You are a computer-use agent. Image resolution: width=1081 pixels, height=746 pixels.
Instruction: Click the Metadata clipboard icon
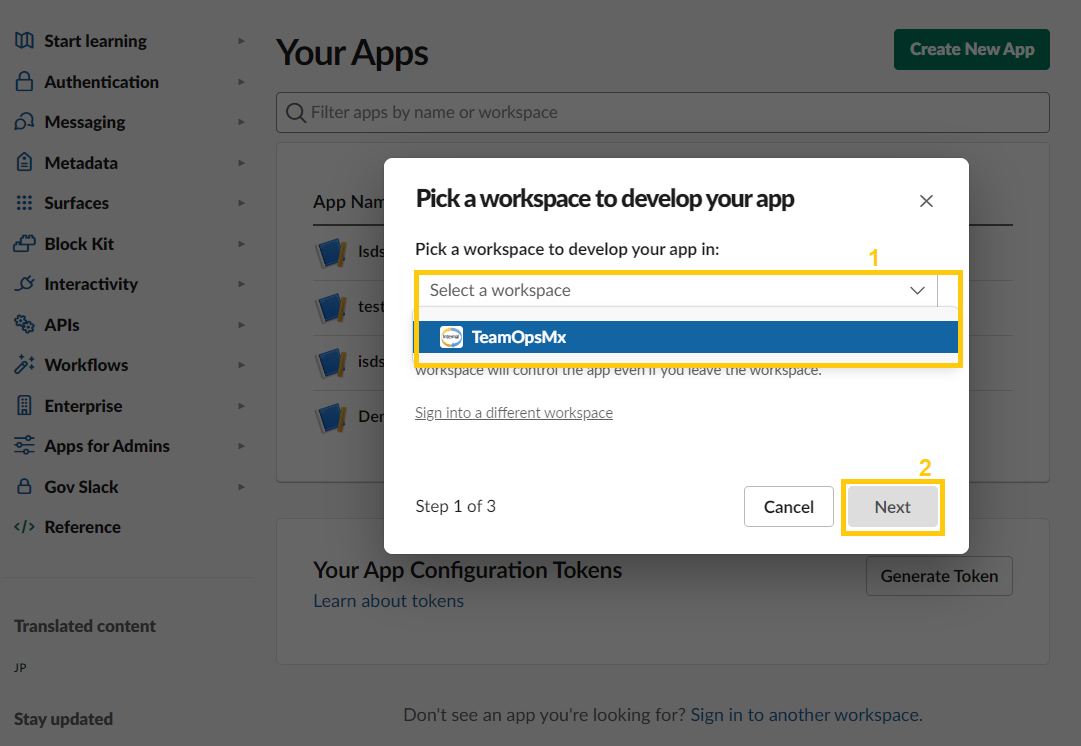coord(25,163)
